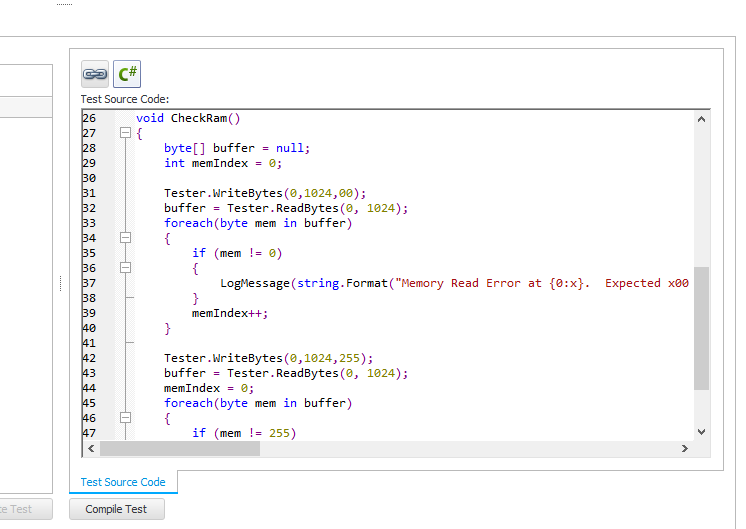The image size is (746, 529).
Task: Switch to the Test Source Code tab
Action: click(x=123, y=482)
